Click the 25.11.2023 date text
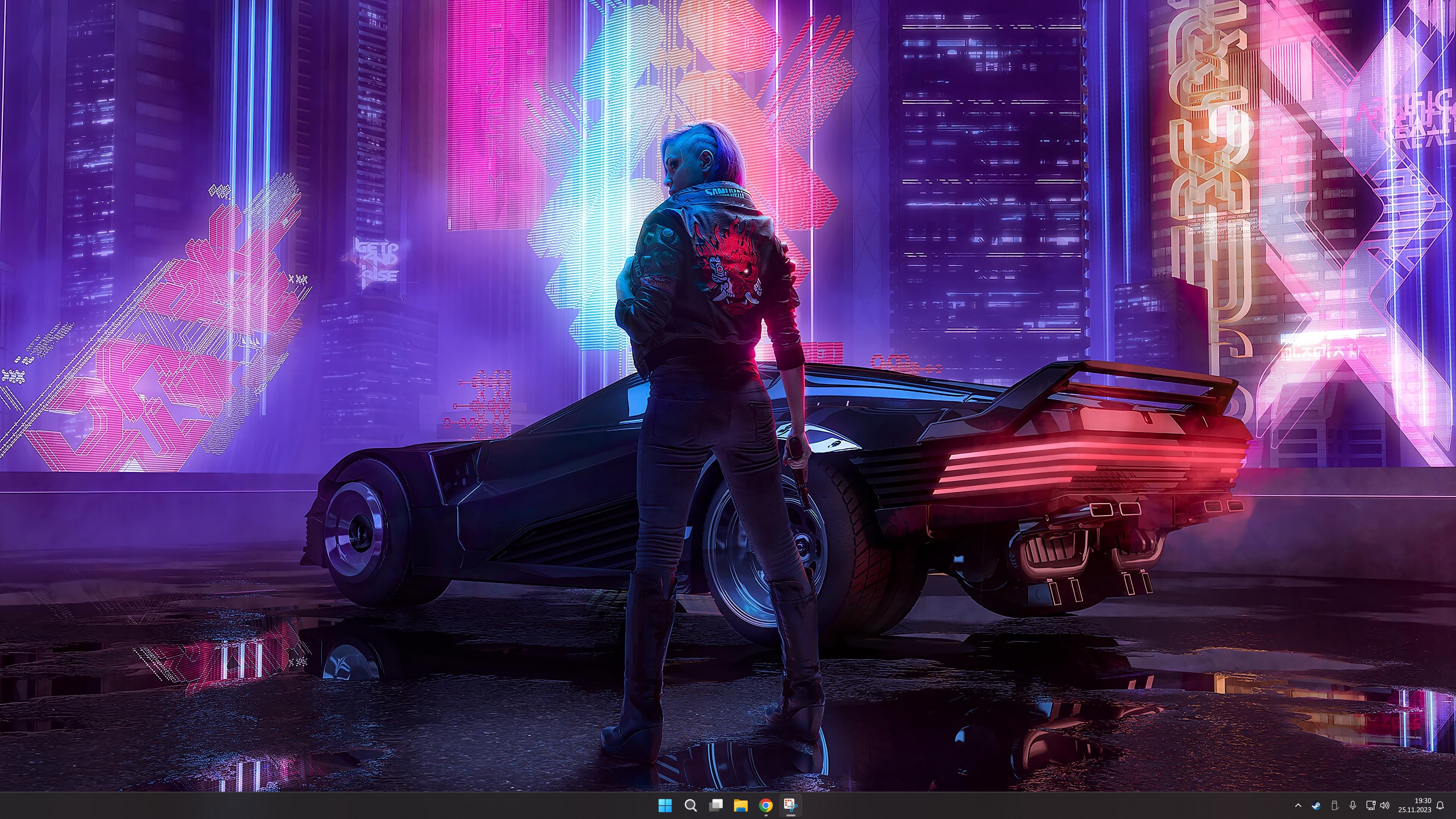This screenshot has width=1456, height=819. (1415, 810)
